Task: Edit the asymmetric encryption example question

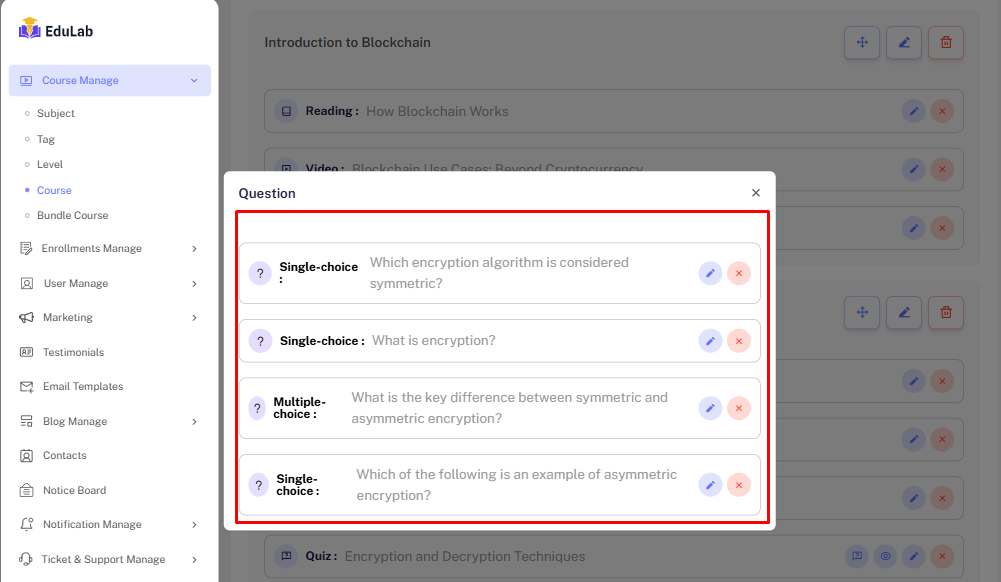Action: pos(710,485)
